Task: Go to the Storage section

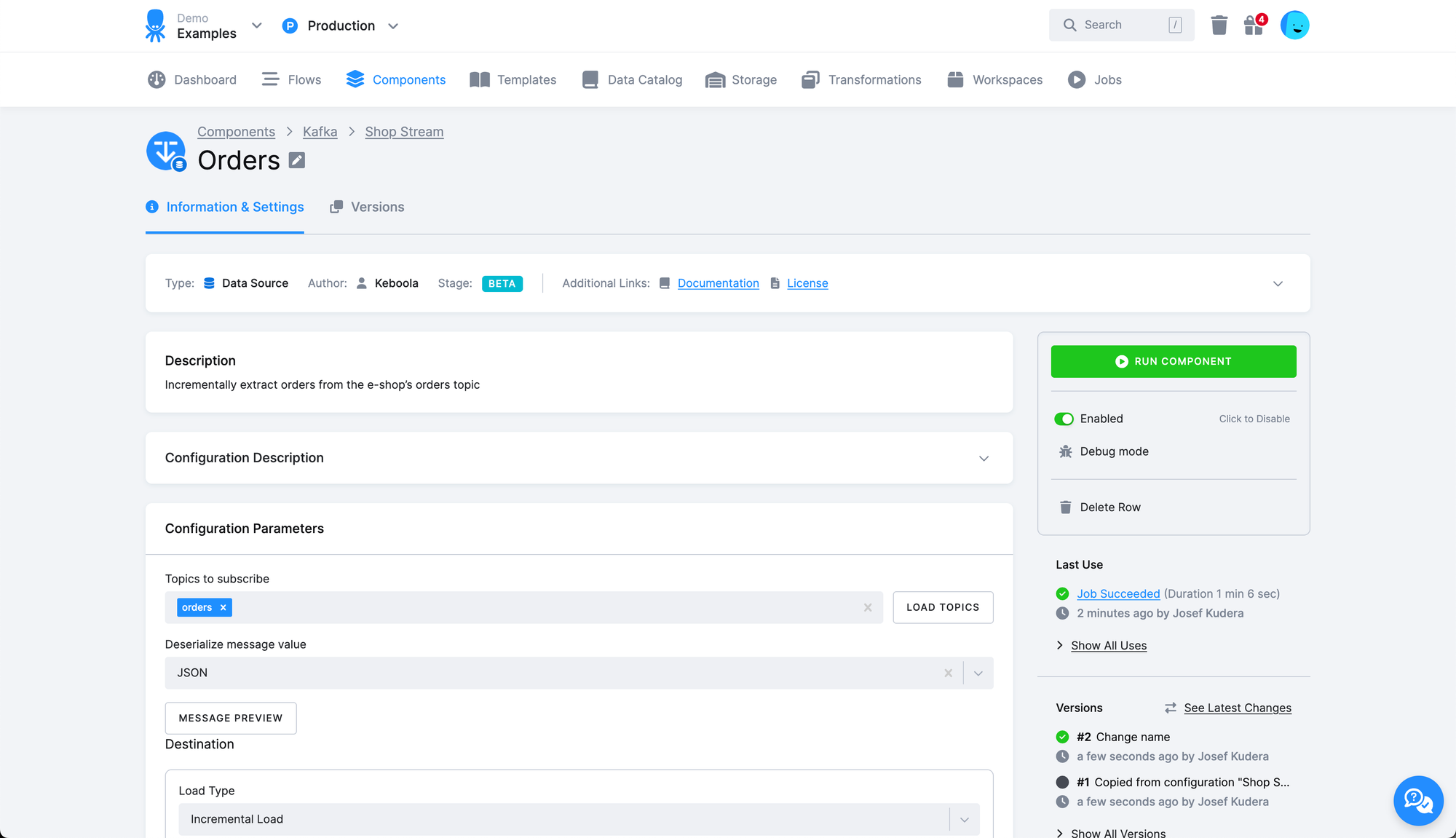Action: [x=741, y=79]
